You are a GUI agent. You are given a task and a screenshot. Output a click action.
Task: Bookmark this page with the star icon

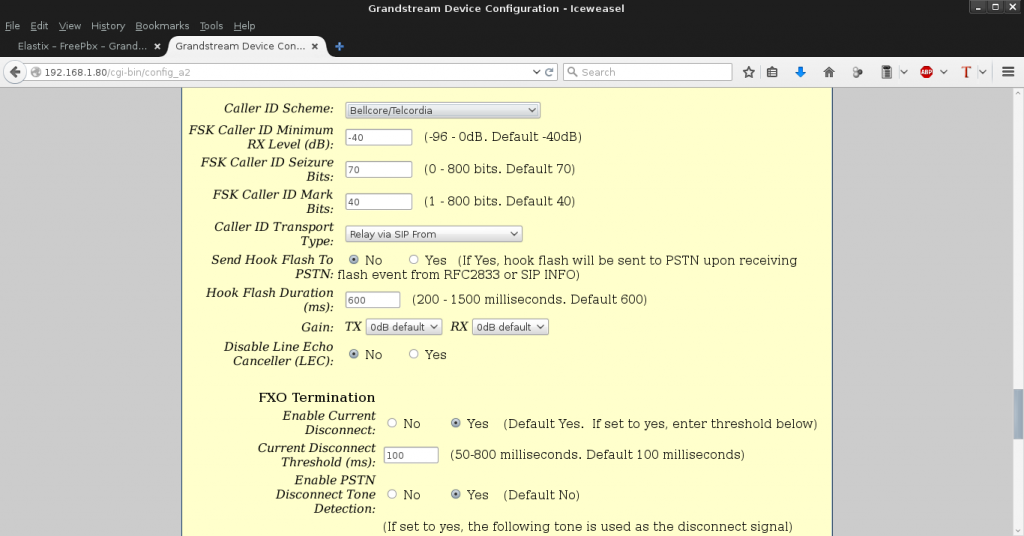(749, 72)
